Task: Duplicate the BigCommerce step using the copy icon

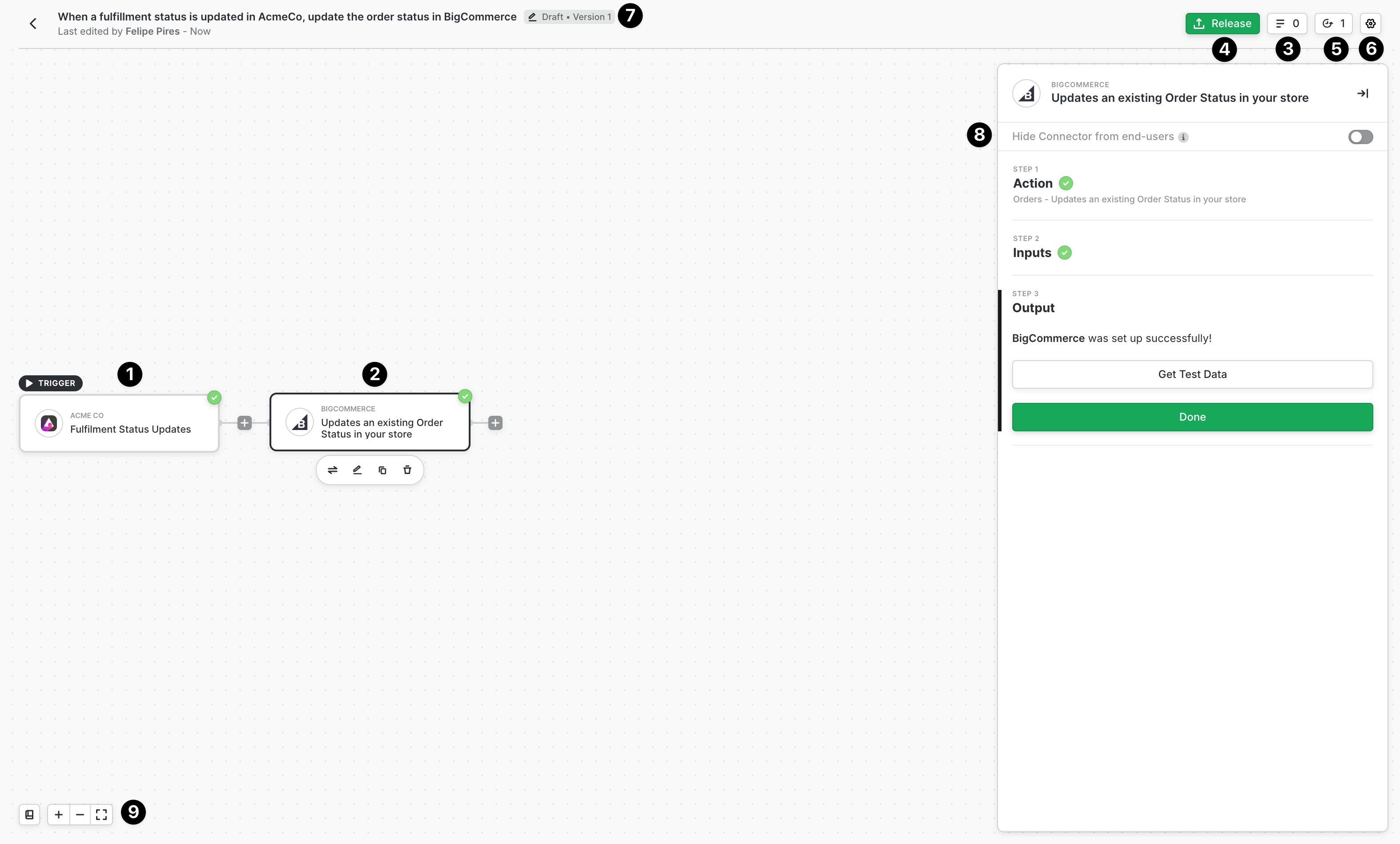Action: point(382,470)
